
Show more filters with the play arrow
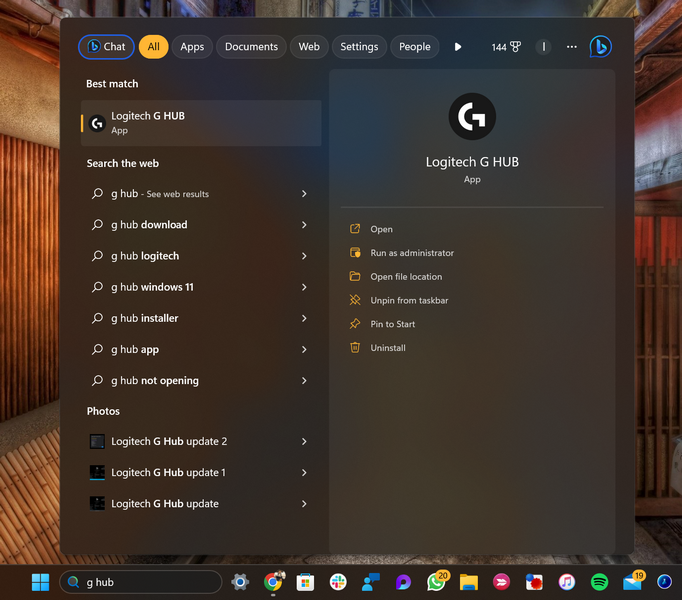tap(458, 47)
